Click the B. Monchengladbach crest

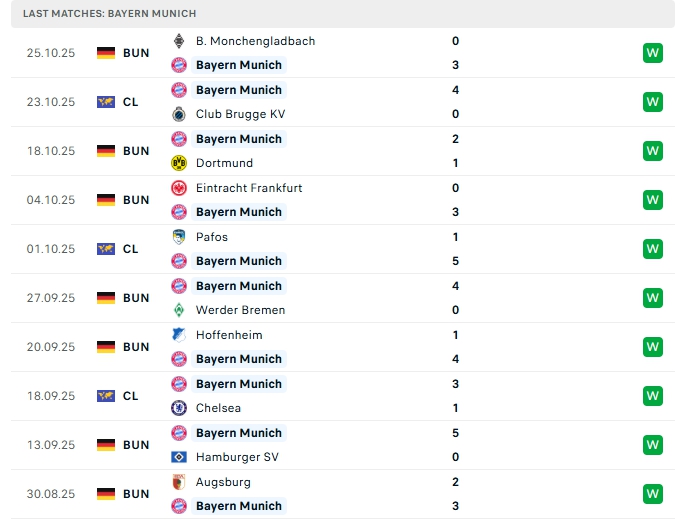coord(179,41)
